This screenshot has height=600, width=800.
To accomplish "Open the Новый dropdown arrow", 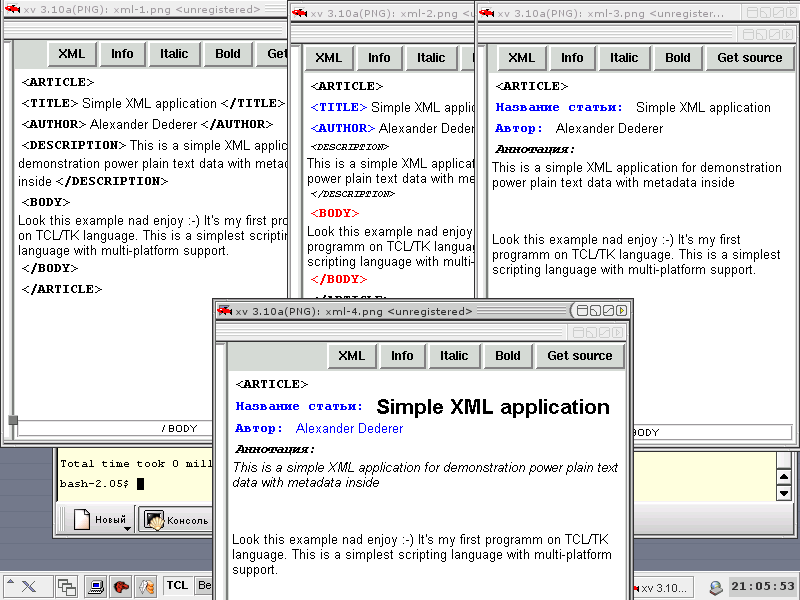I will click(x=128, y=527).
